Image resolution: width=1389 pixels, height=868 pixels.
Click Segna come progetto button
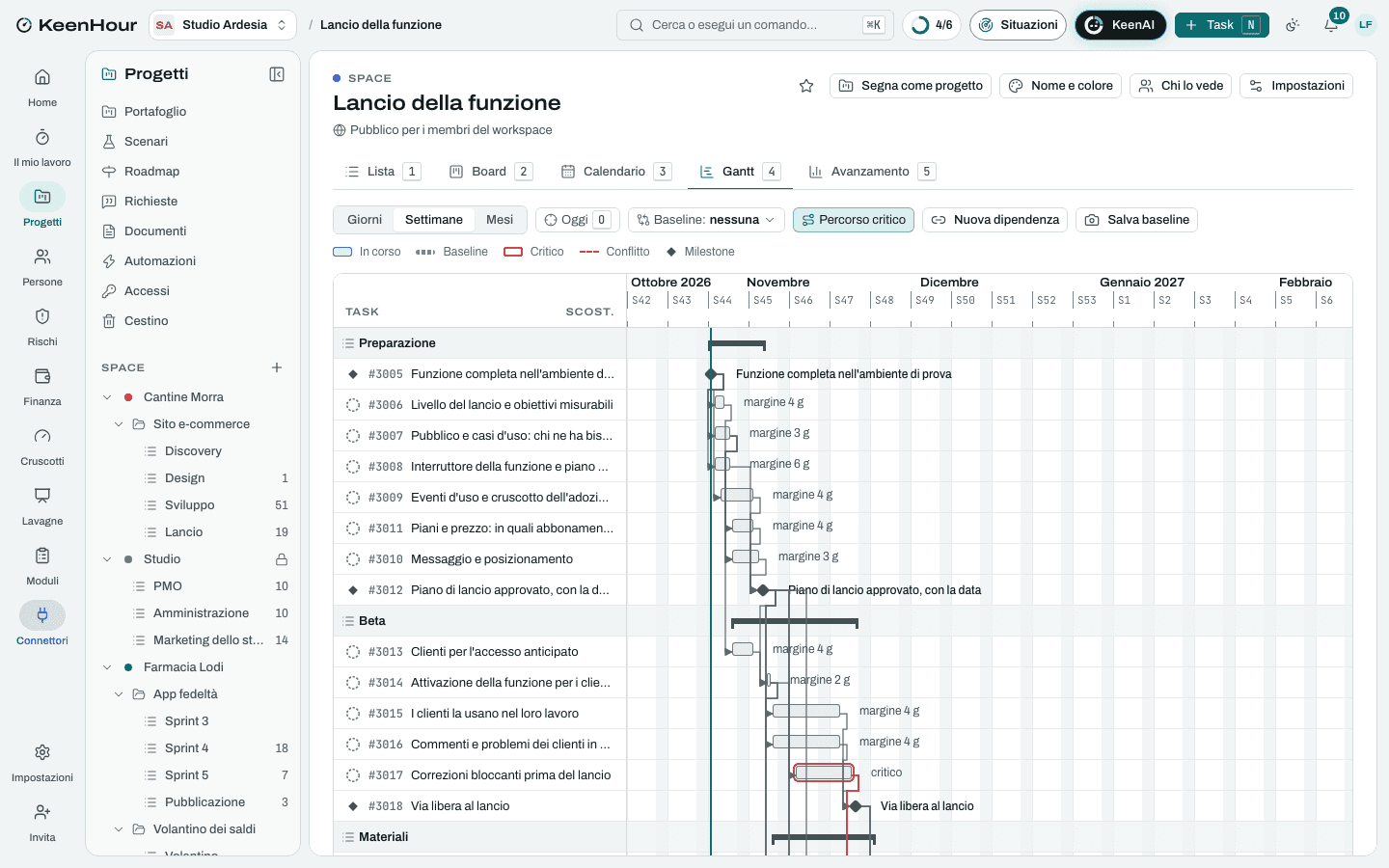[x=911, y=86]
